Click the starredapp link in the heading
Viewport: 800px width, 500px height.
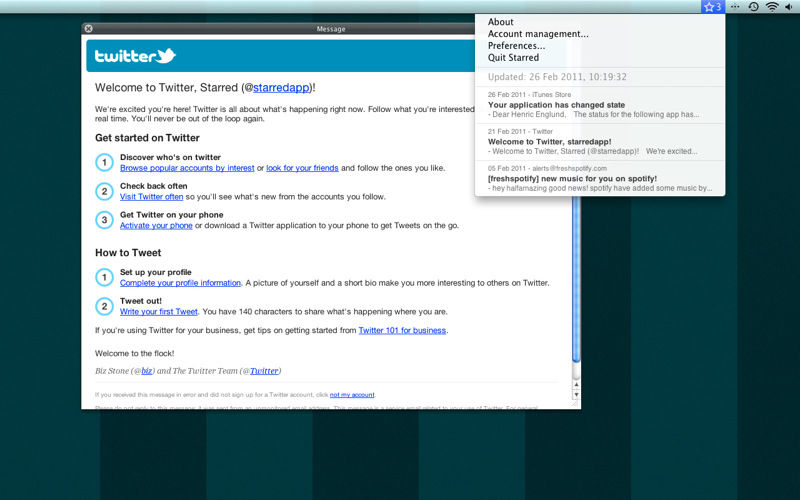click(281, 88)
